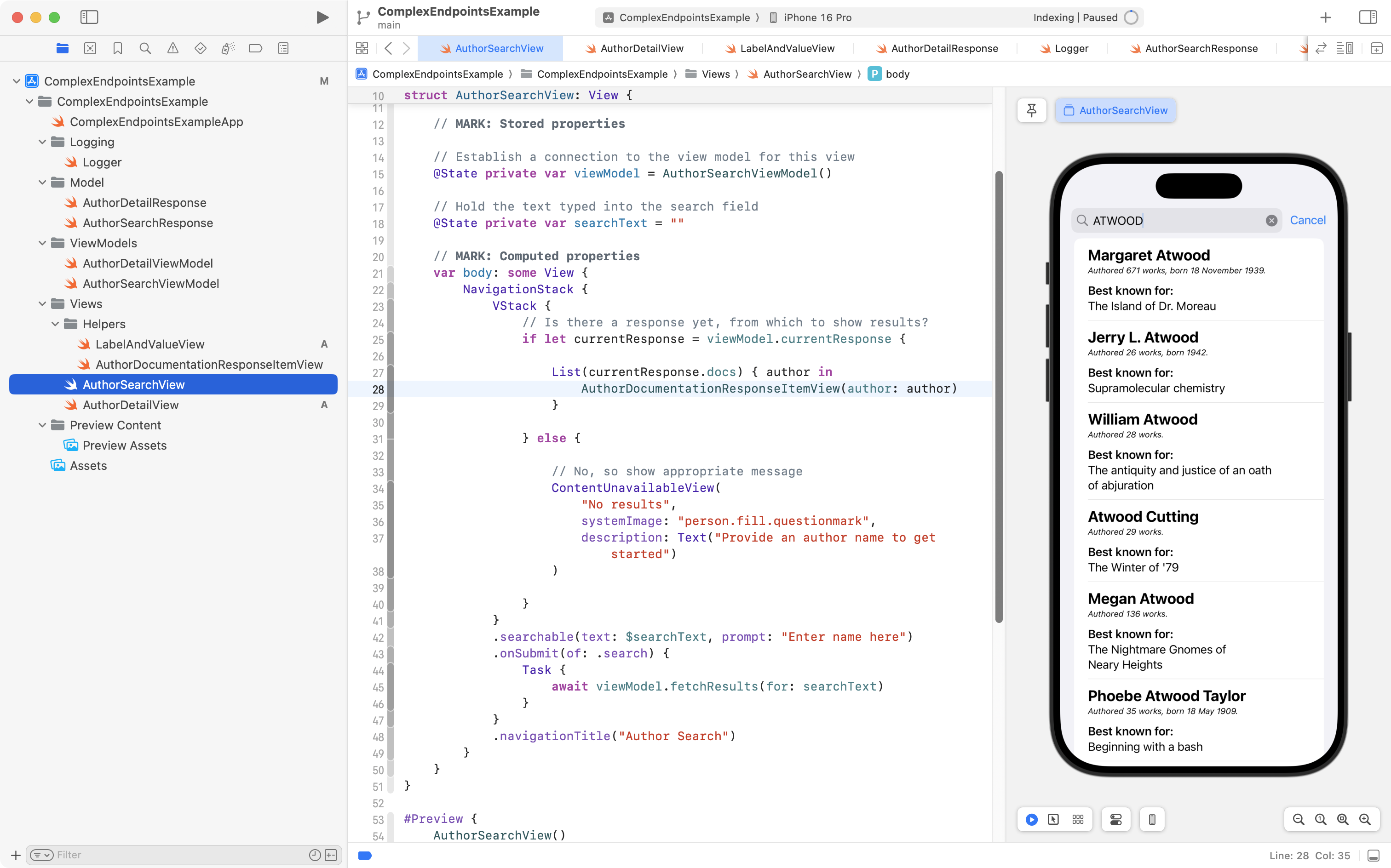The image size is (1391, 868).
Task: Open the breakpoint navigator icon
Action: pyautogui.click(x=256, y=49)
